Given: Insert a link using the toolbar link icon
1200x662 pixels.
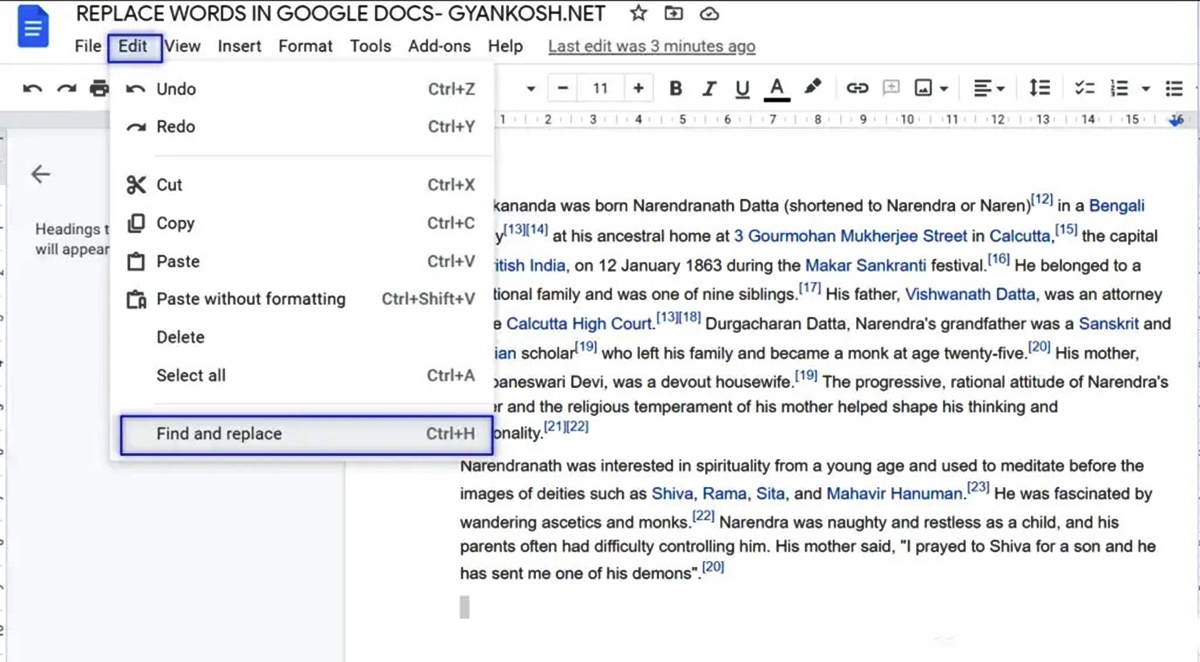Looking at the screenshot, I should click(857, 88).
